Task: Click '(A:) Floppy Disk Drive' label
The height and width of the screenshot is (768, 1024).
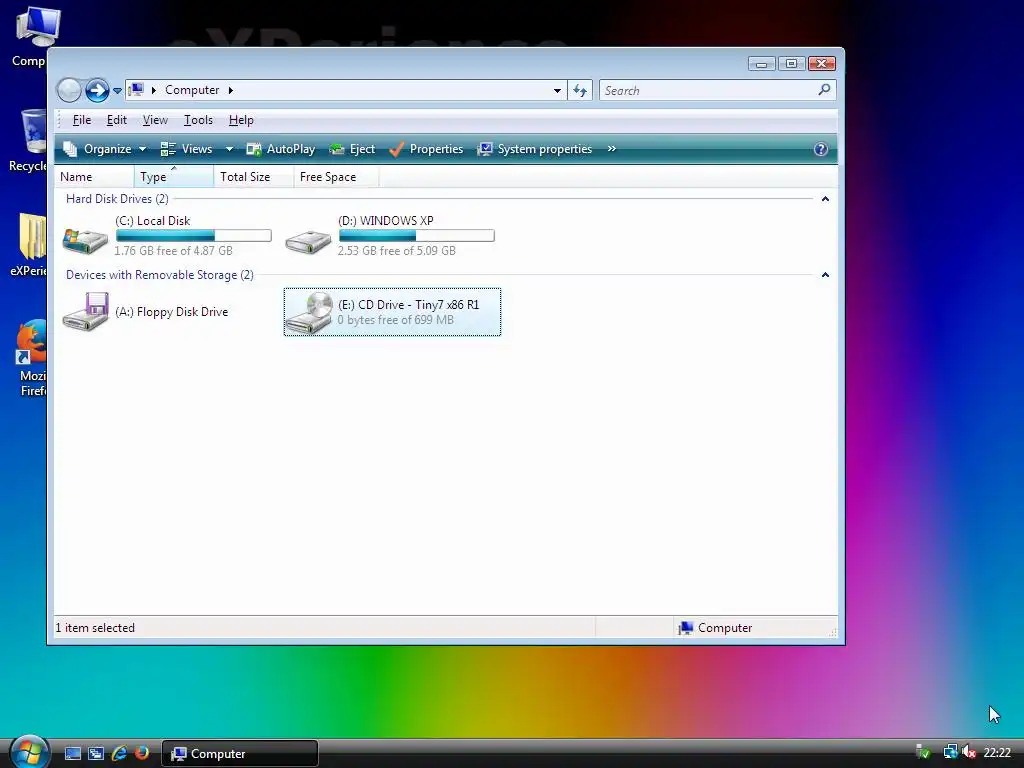Action: point(172,312)
